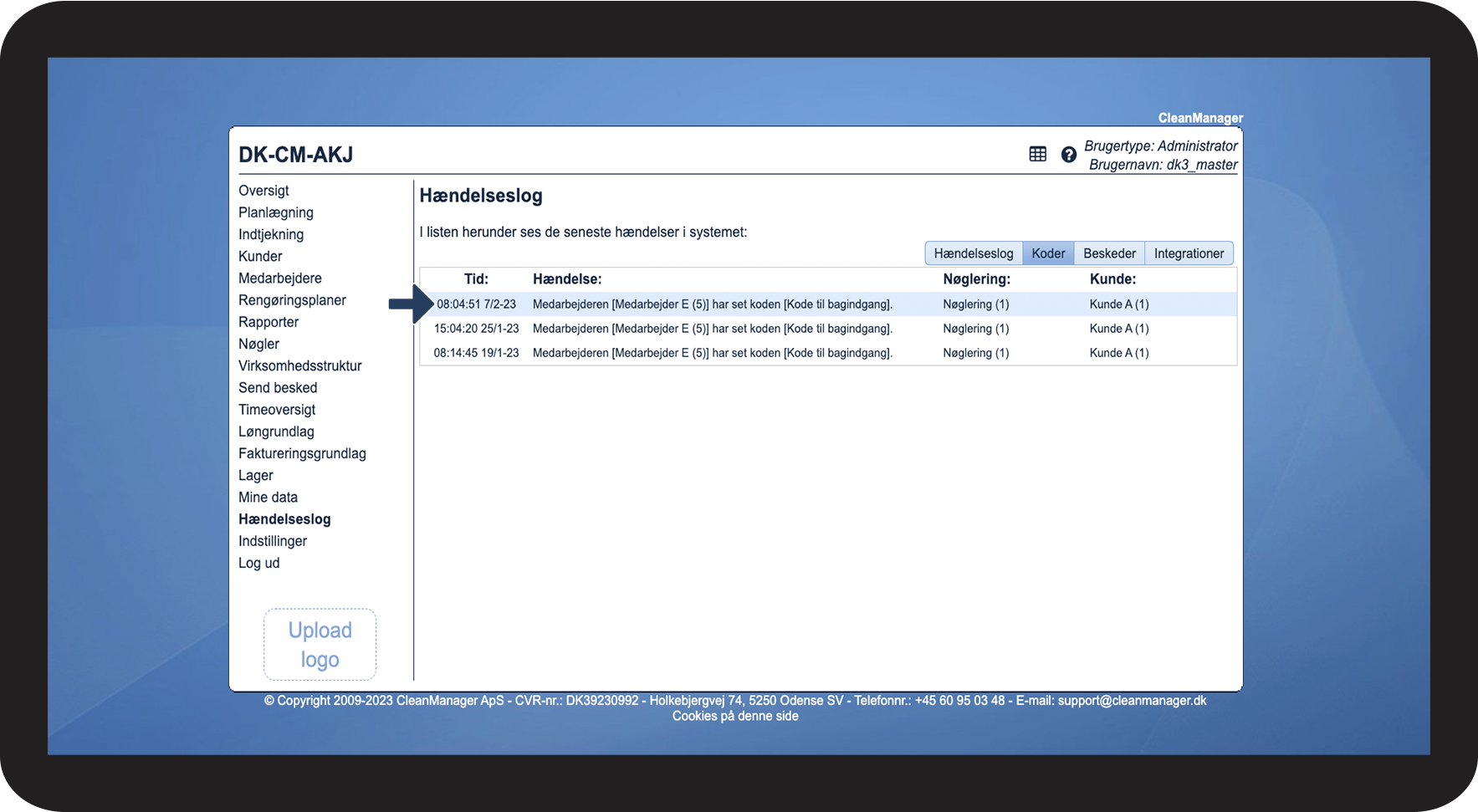This screenshot has width=1478, height=812.
Task: Click the support@cleanmanager.dk email address
Action: click(1132, 701)
